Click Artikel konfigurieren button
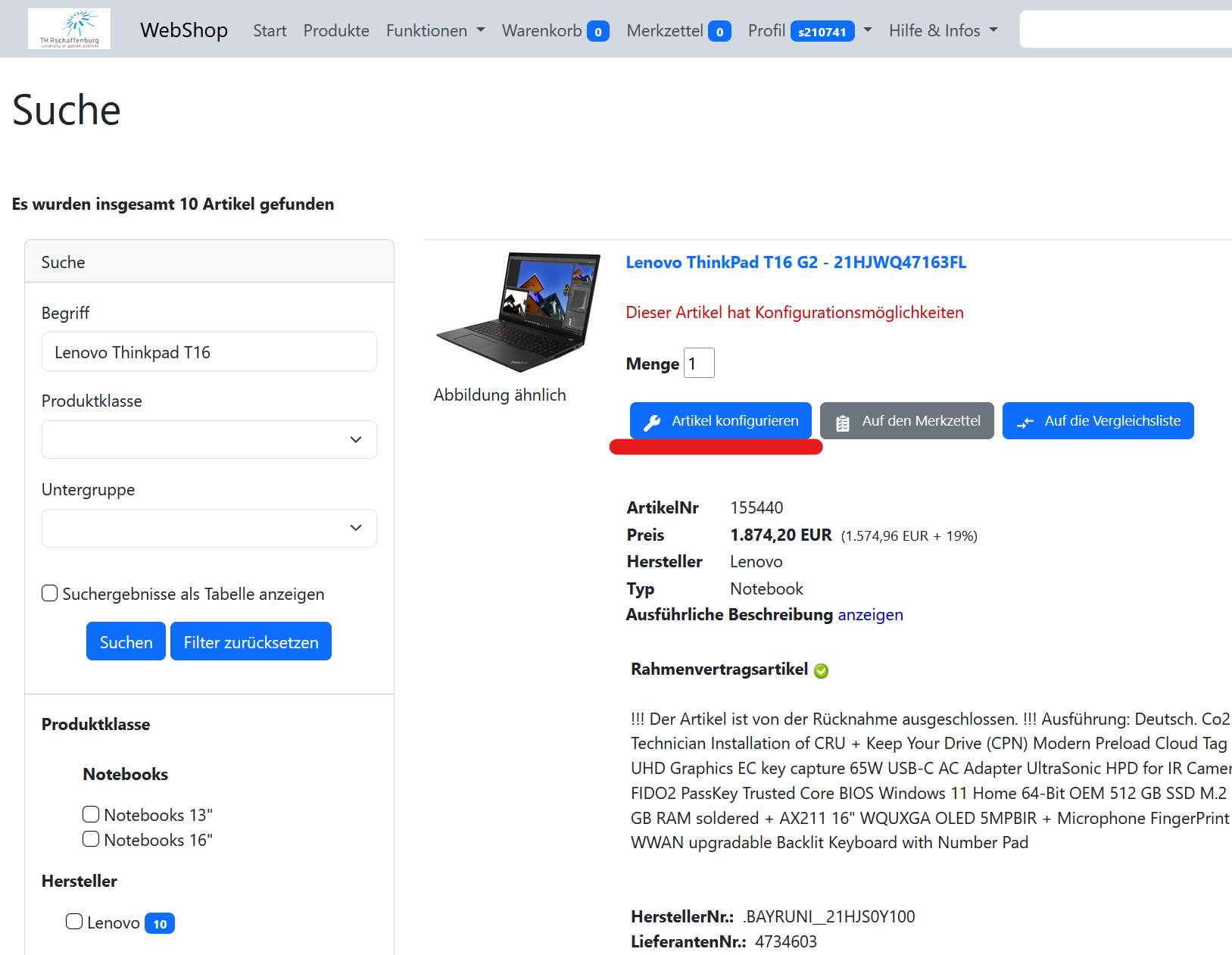The height and width of the screenshot is (955, 1232). [x=721, y=420]
